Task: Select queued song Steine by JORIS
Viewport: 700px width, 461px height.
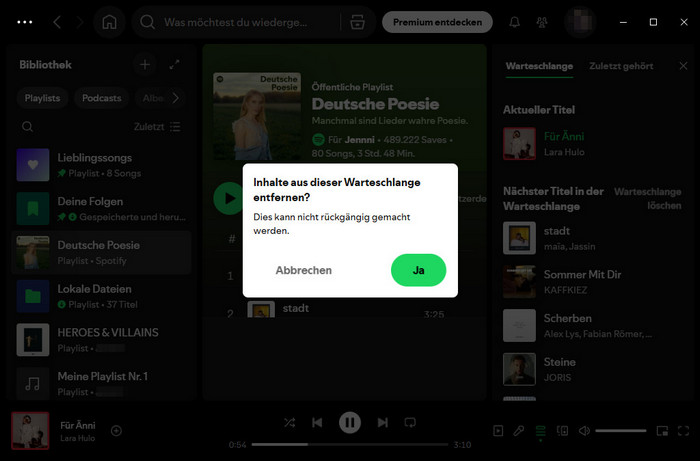Action: 592,370
